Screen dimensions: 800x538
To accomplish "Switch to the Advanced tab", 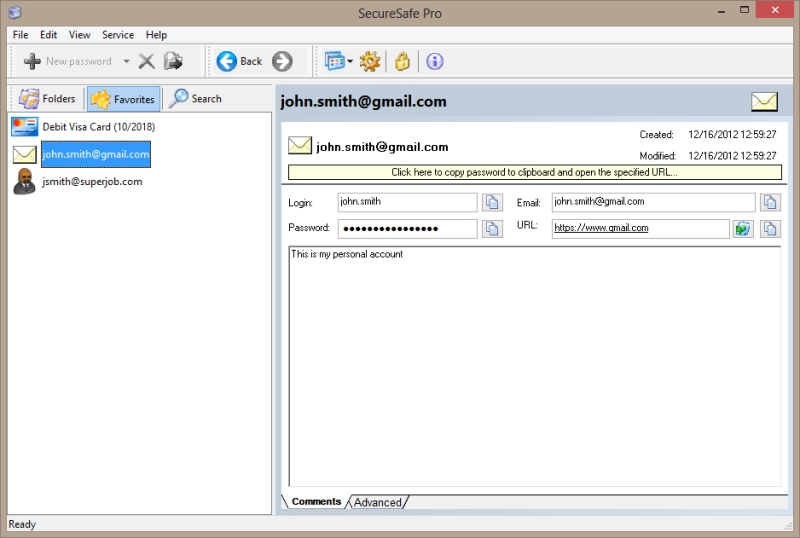I will click(378, 502).
